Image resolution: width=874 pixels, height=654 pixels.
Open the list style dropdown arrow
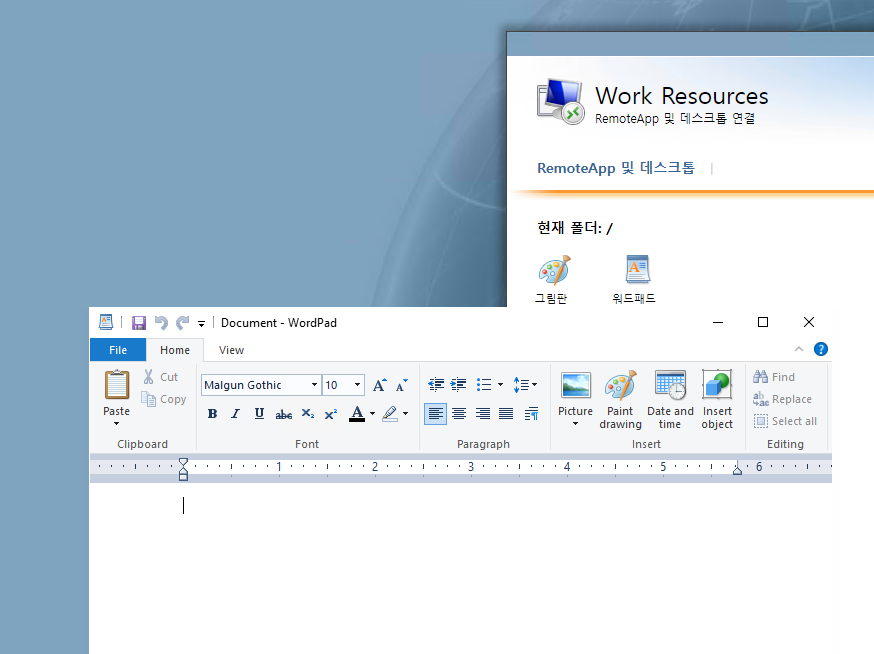[500, 385]
